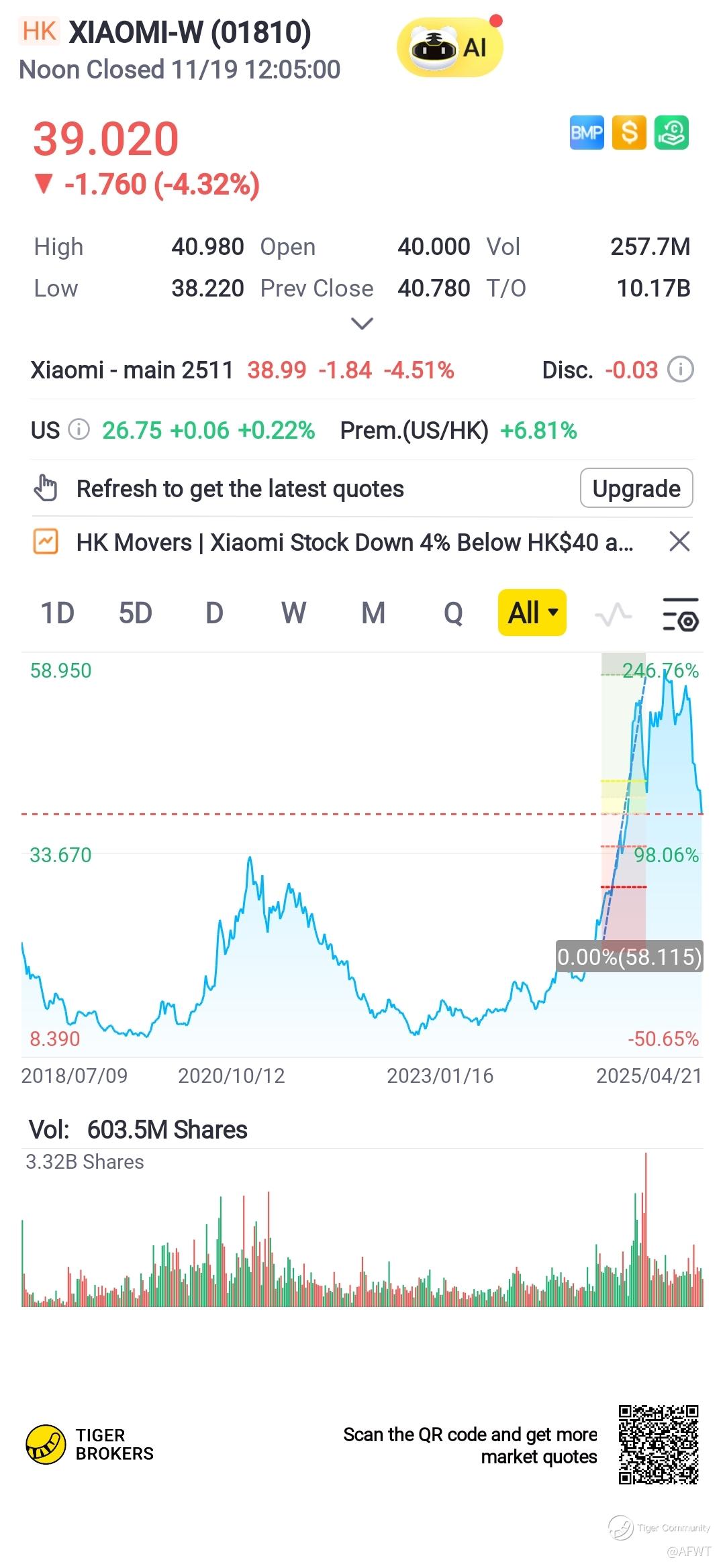Tap the QR code for market quotes
The width and height of the screenshot is (725, 1568).
click(x=659, y=1445)
